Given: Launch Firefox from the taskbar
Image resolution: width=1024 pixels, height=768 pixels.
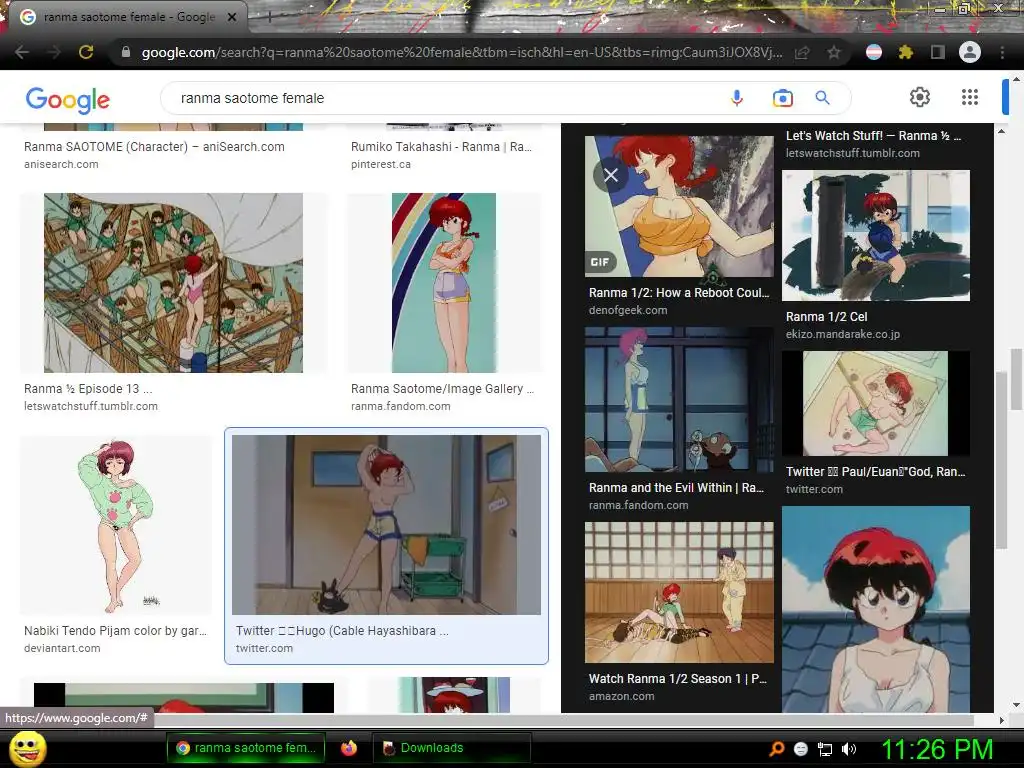Looking at the screenshot, I should coord(349,748).
